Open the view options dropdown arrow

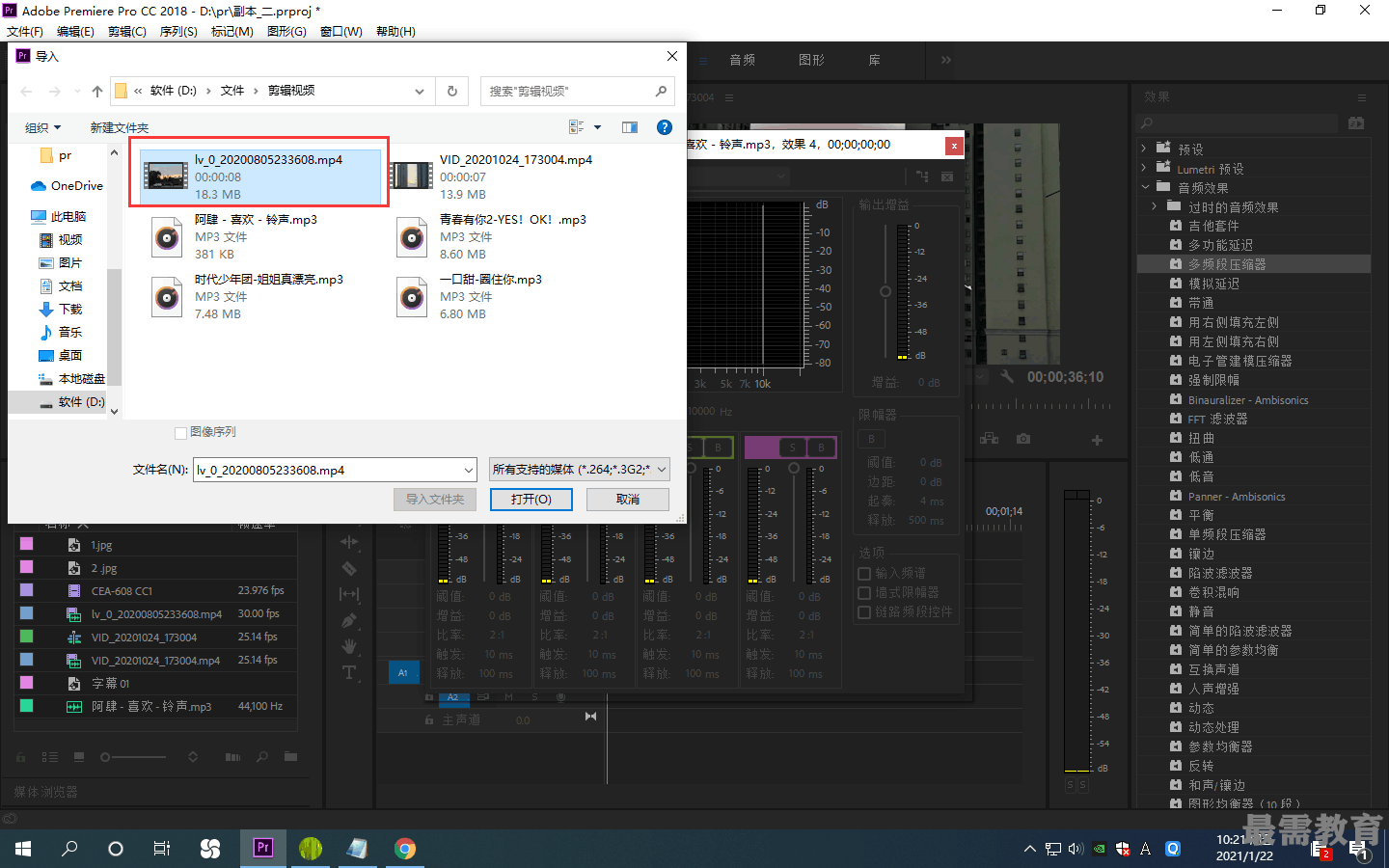click(597, 127)
